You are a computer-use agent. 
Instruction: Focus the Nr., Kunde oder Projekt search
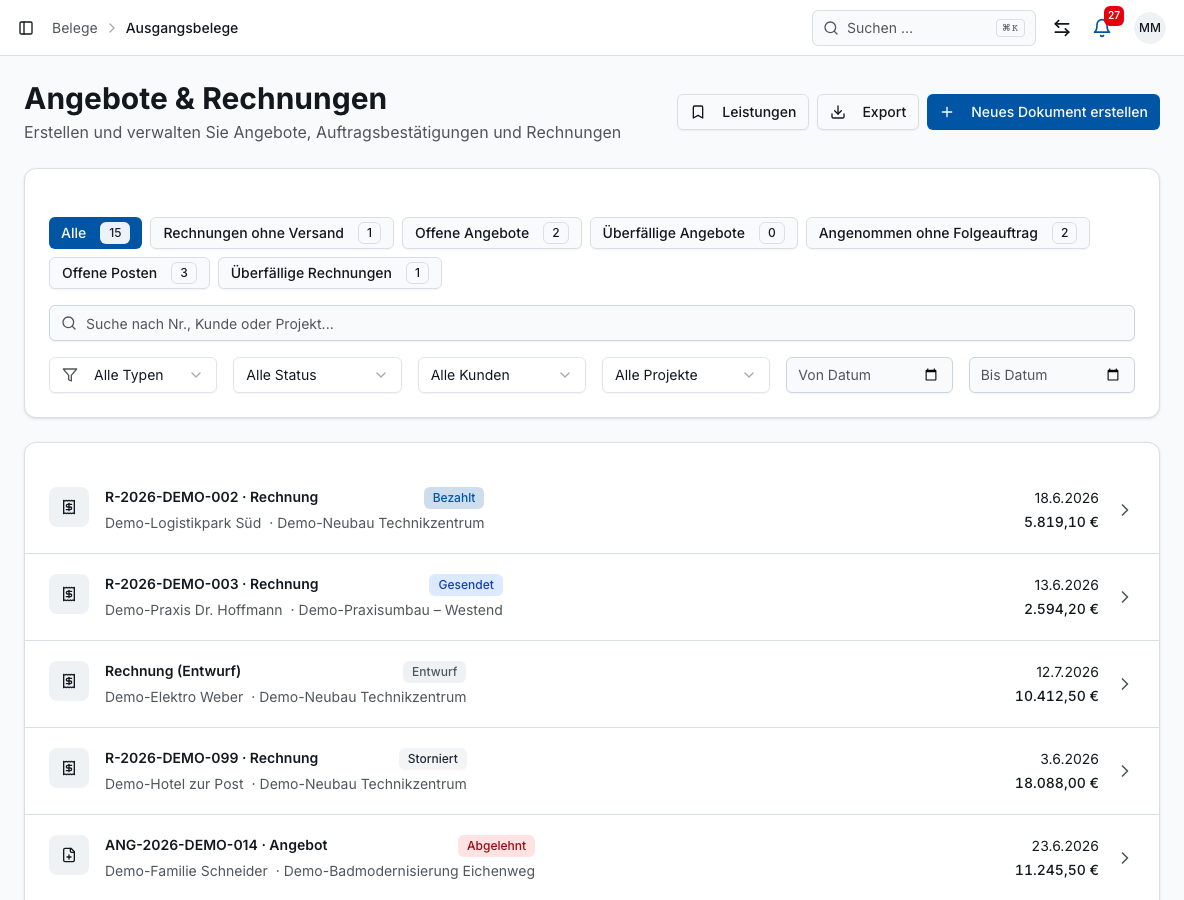click(x=592, y=323)
